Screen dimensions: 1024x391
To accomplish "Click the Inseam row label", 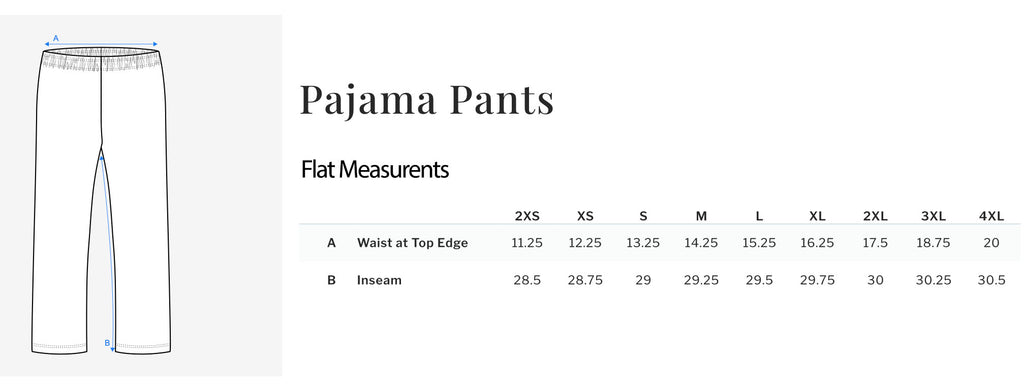I will tap(379, 280).
